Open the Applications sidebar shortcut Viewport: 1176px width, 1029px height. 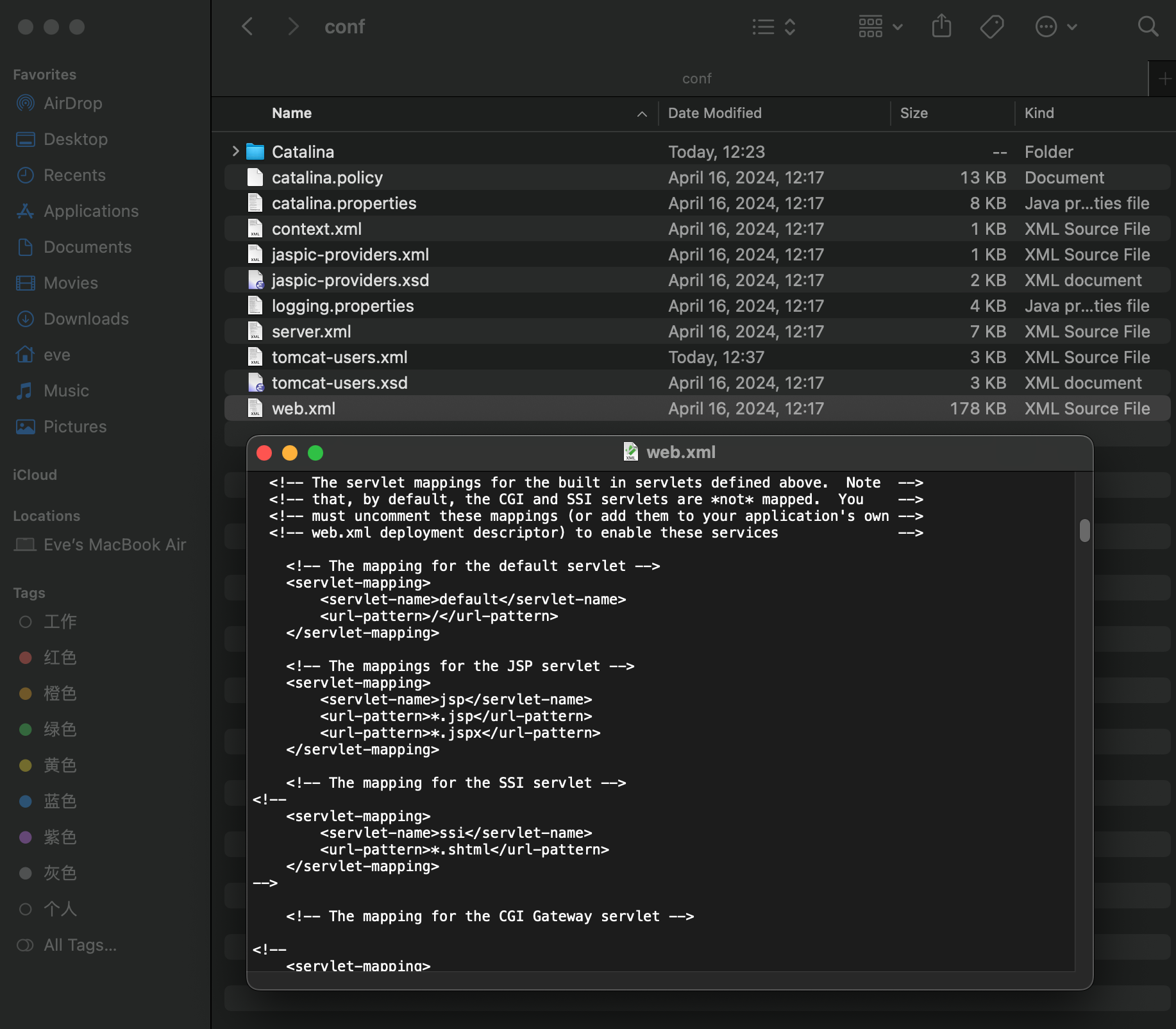pos(90,210)
